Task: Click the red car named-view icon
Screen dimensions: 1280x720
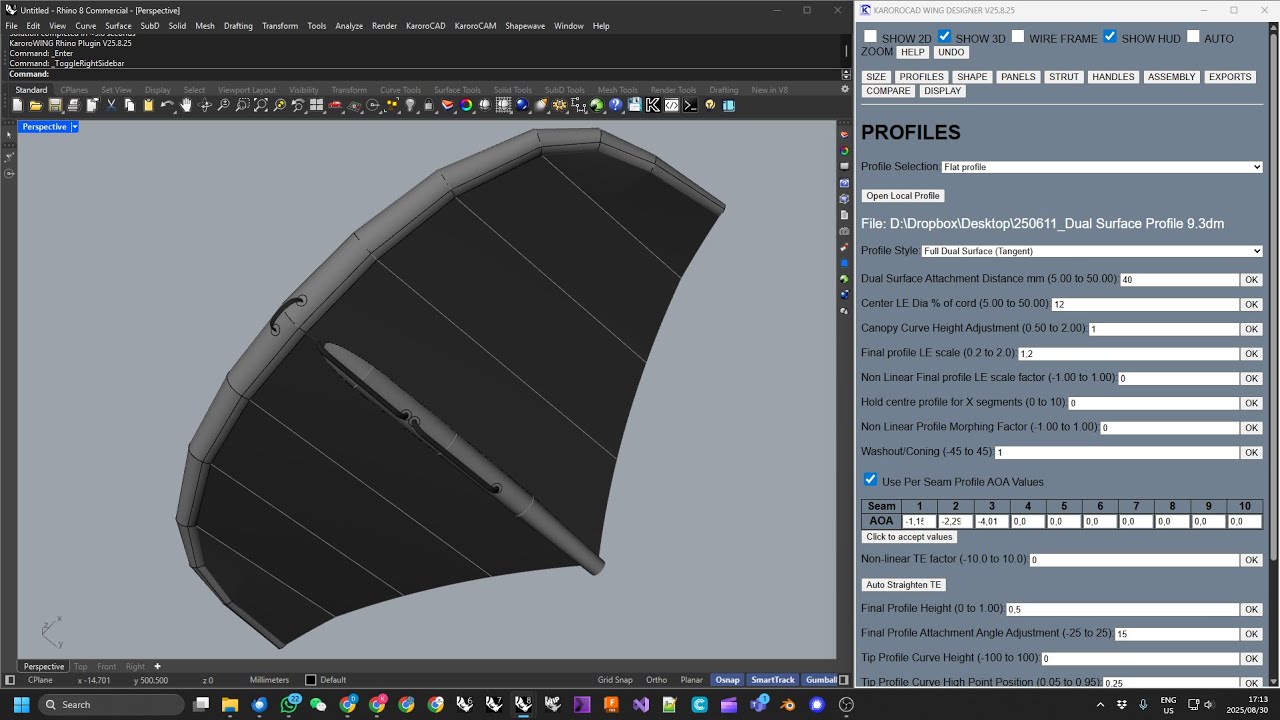Action: tap(336, 105)
